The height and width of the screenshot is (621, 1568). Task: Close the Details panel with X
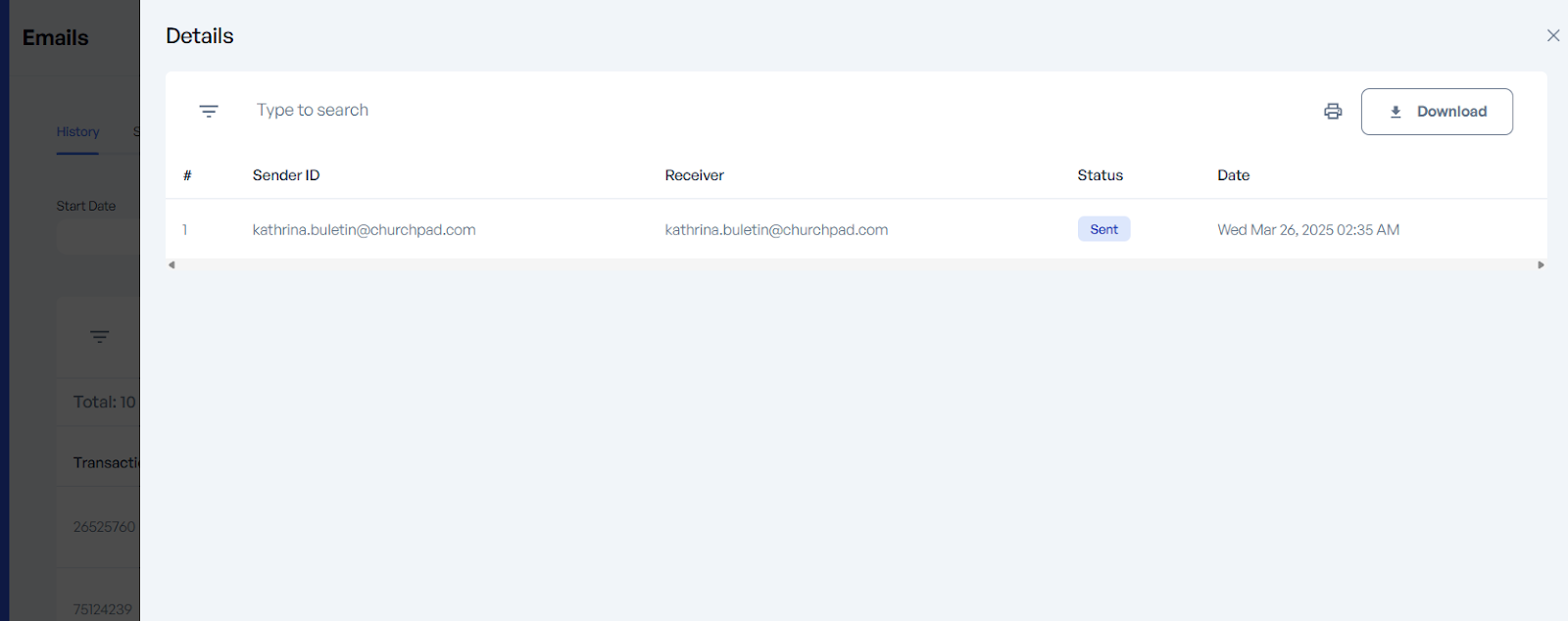1553,35
